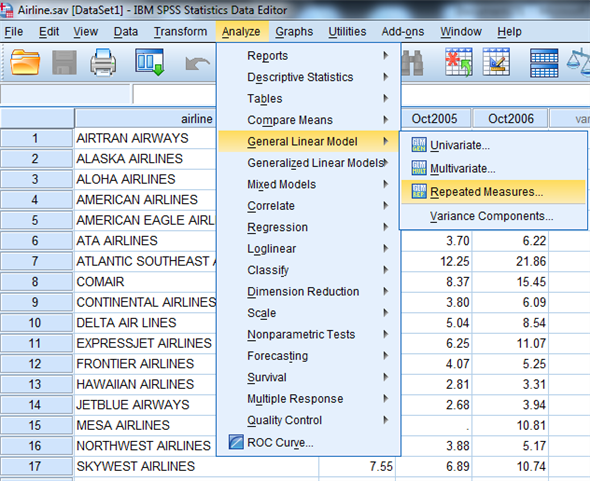
Task: Click the Open data document folder icon
Action: pyautogui.click(x=25, y=62)
